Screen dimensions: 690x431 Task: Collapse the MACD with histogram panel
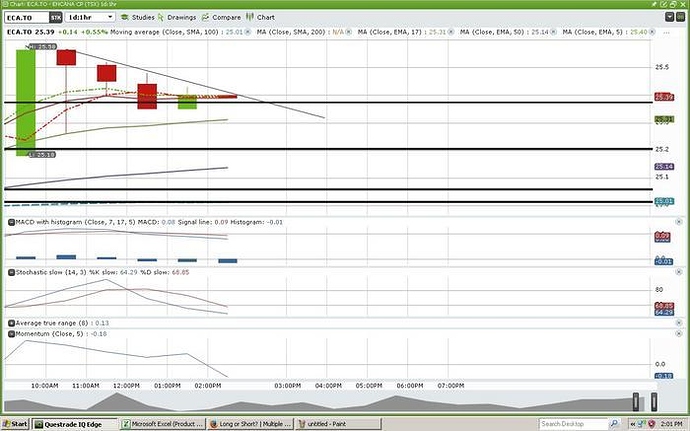pyautogui.click(x=11, y=222)
